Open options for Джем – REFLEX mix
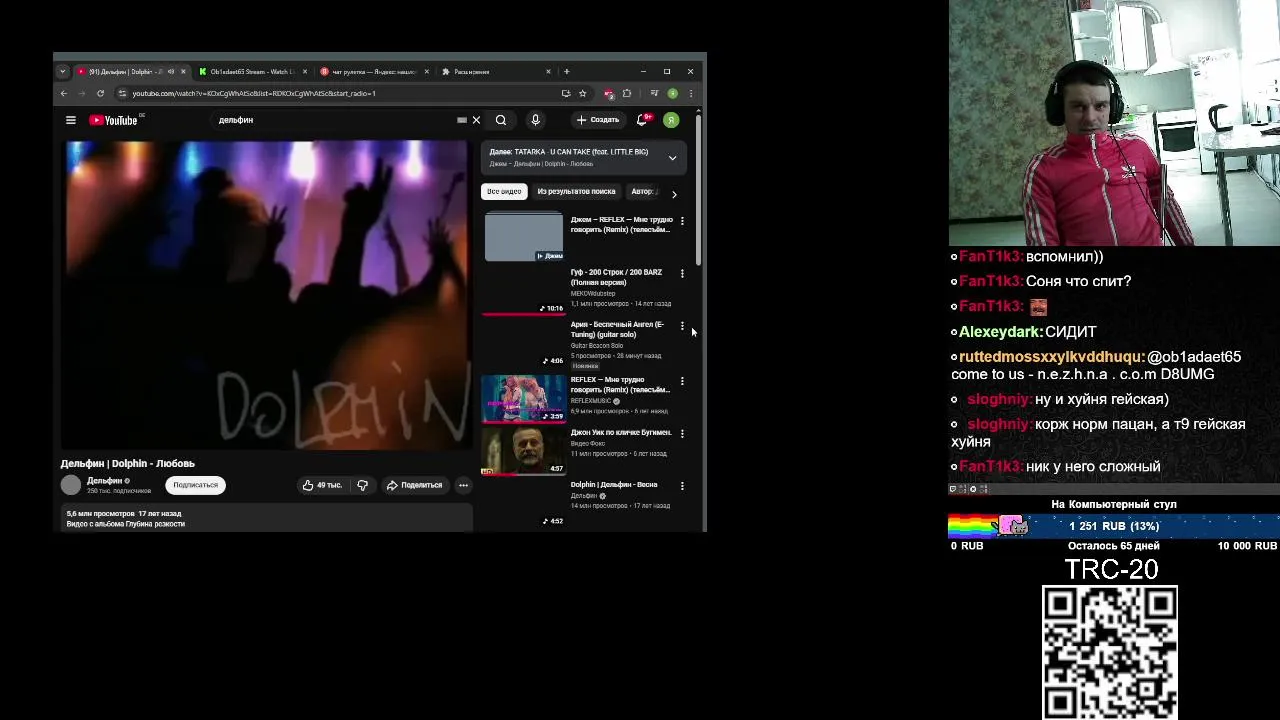The height and width of the screenshot is (720, 1280). (682, 220)
